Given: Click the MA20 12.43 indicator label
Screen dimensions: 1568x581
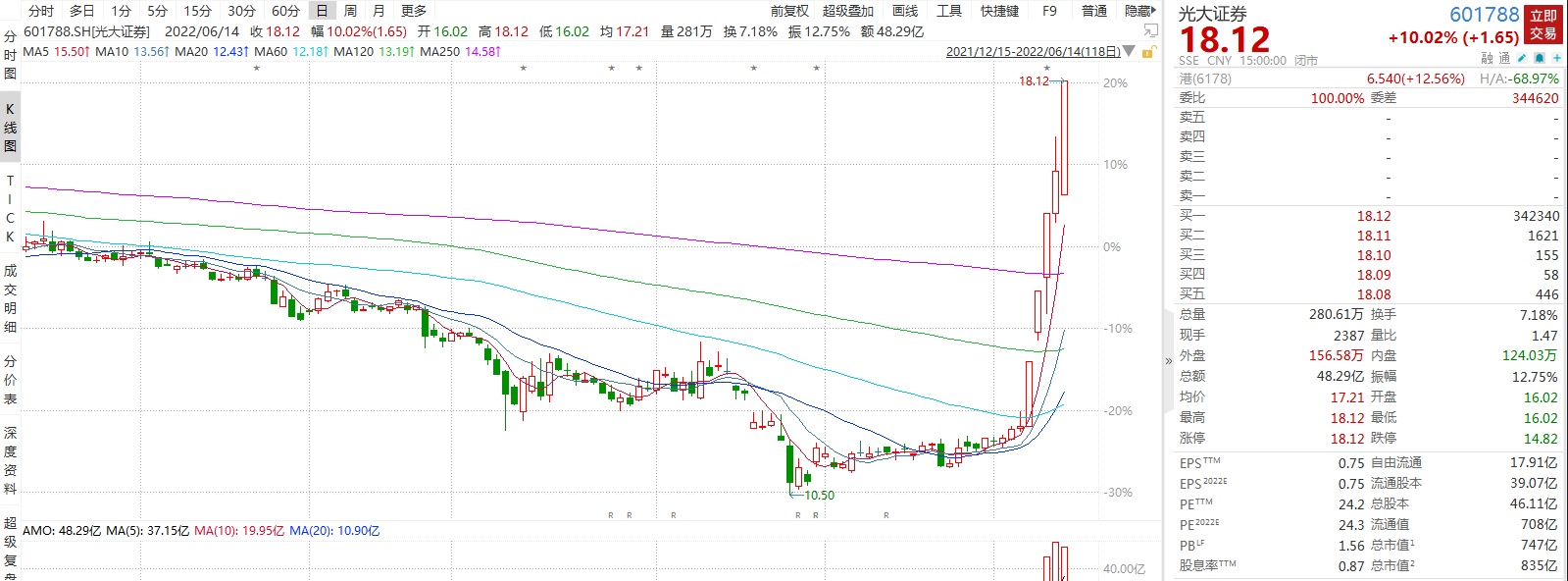Looking at the screenshot, I should 211,51.
